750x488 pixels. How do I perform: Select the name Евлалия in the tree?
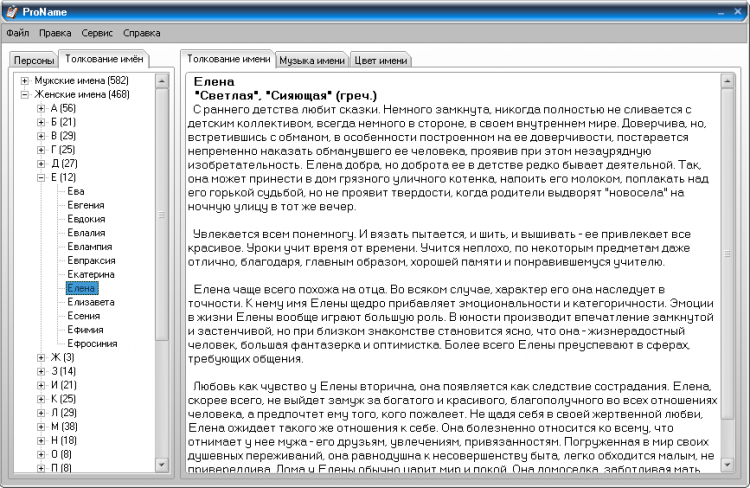click(86, 233)
